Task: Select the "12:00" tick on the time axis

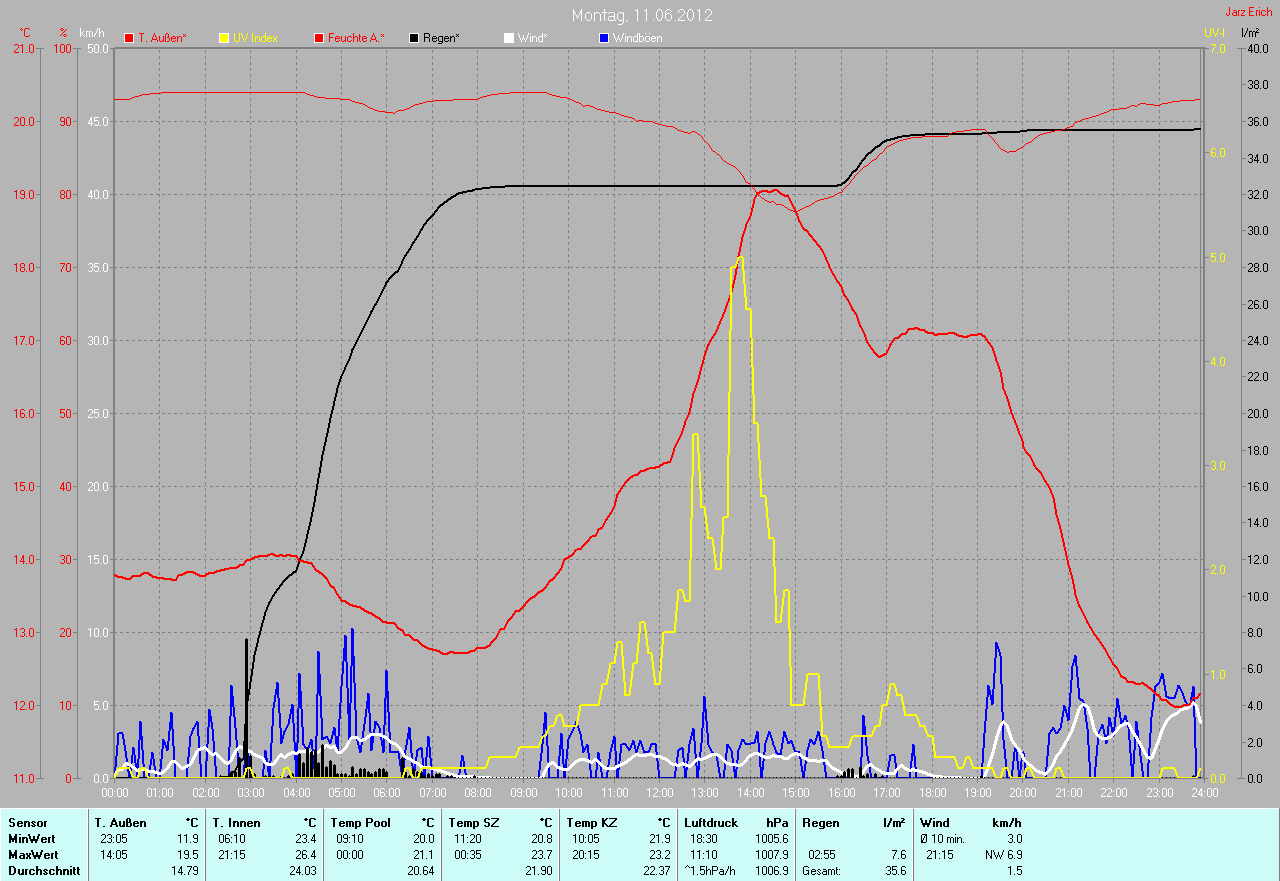Action: (660, 793)
